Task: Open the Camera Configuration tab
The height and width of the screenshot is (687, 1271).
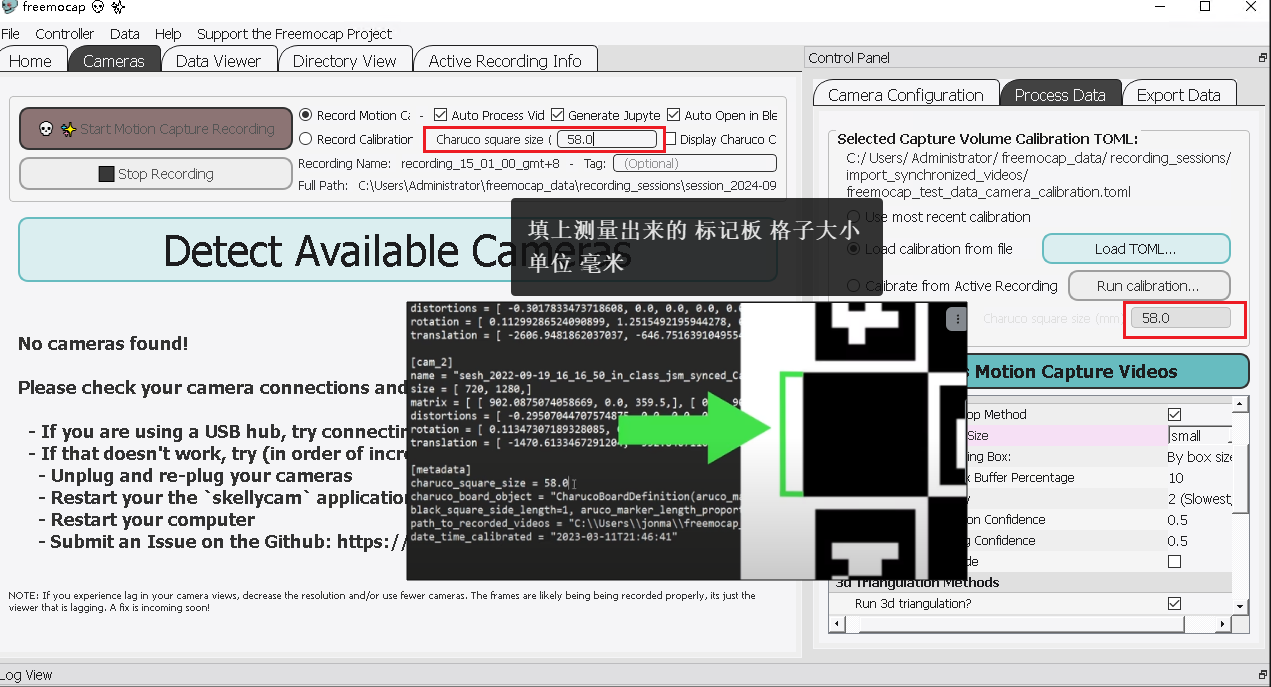Action: click(906, 94)
